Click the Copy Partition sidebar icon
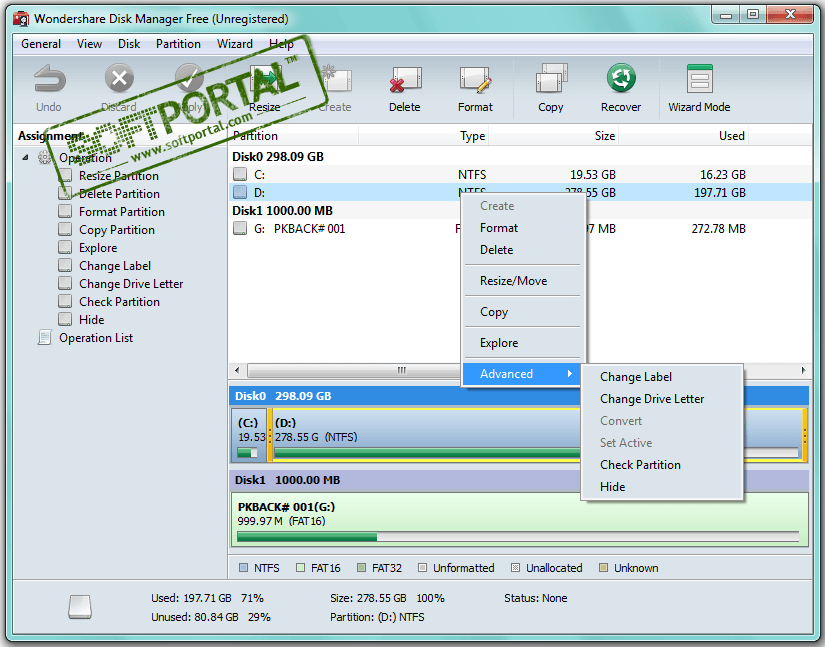The width and height of the screenshot is (825, 647). 65,229
